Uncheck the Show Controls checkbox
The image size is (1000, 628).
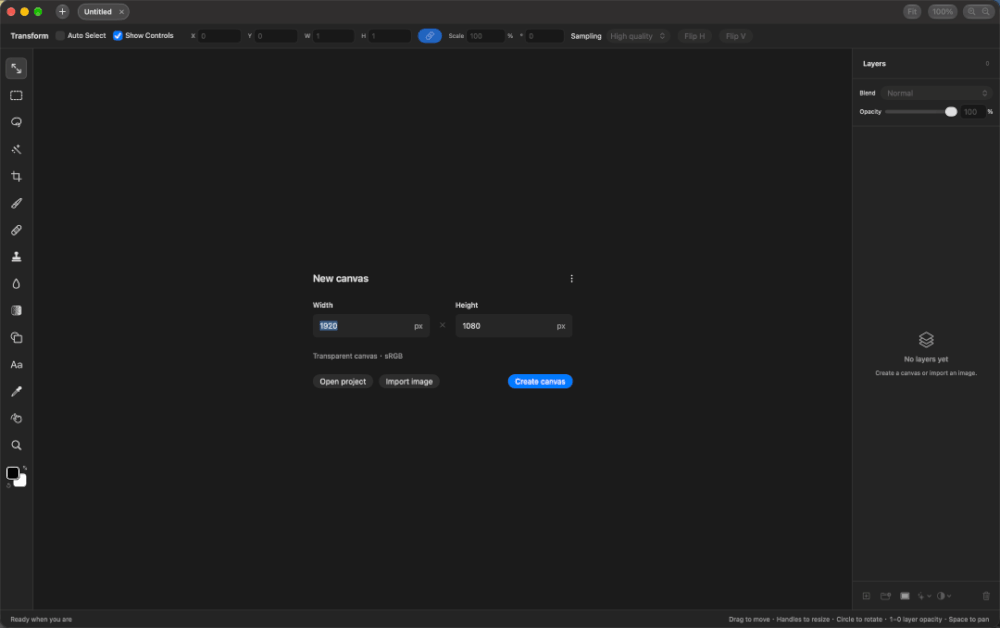click(118, 36)
